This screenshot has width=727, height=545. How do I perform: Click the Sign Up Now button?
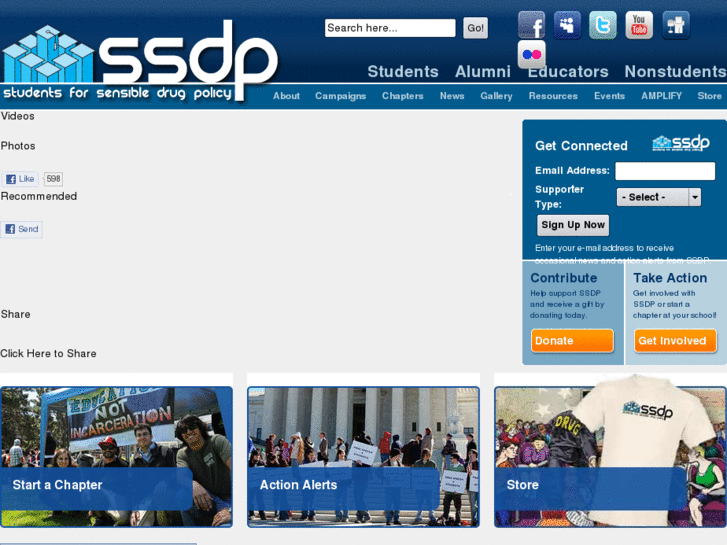(573, 225)
